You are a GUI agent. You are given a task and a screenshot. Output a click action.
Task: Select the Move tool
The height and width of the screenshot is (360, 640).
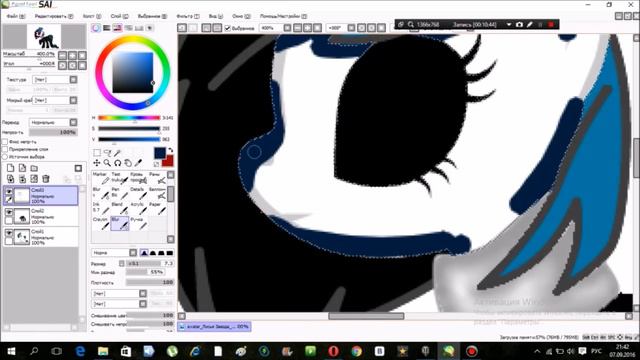point(97,163)
